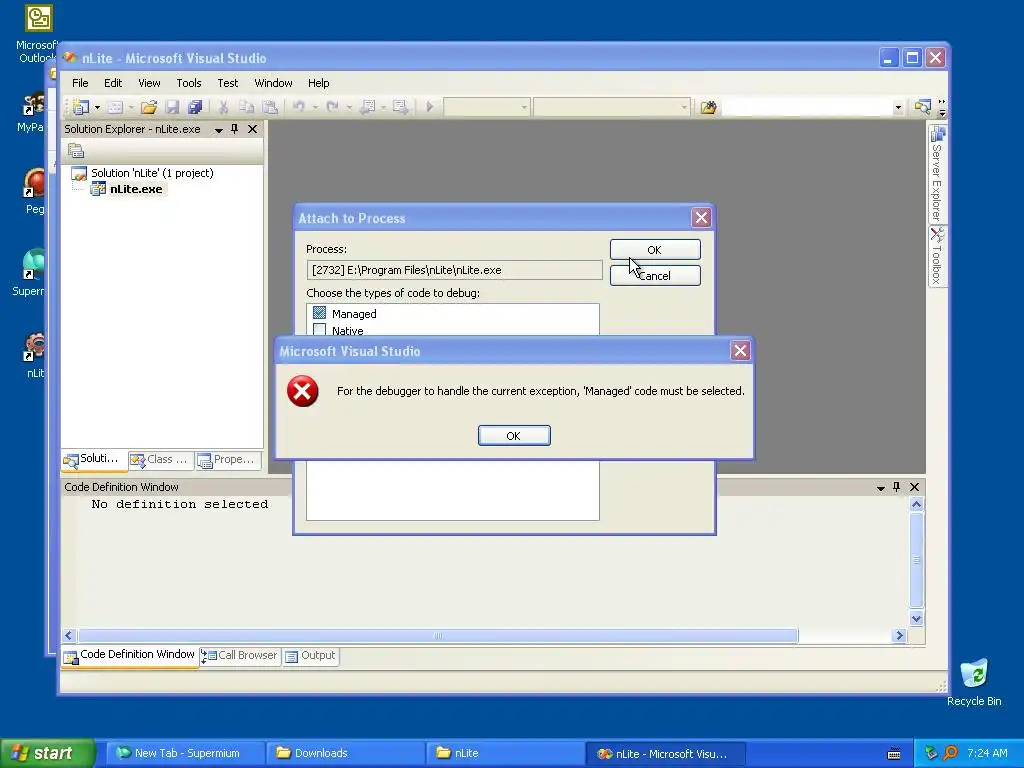Toggle the Native code checkbox
The image size is (1024, 768).
click(319, 330)
